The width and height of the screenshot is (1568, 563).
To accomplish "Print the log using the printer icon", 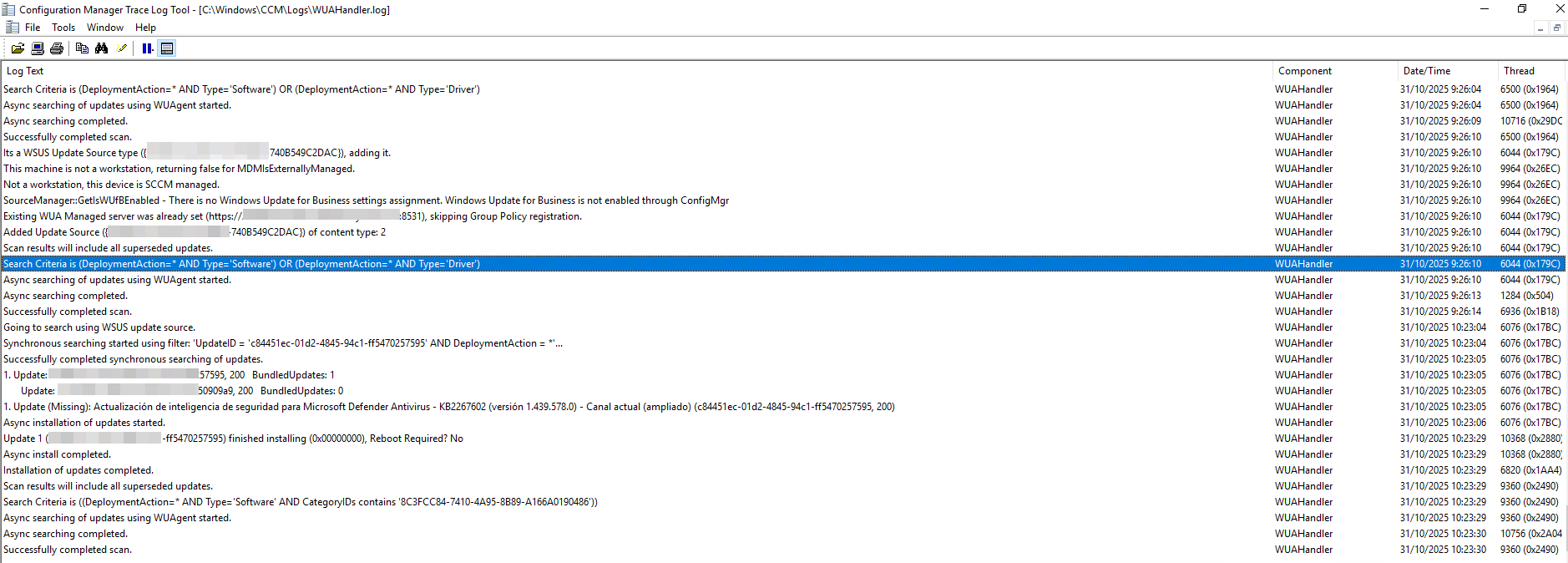I will 57,48.
